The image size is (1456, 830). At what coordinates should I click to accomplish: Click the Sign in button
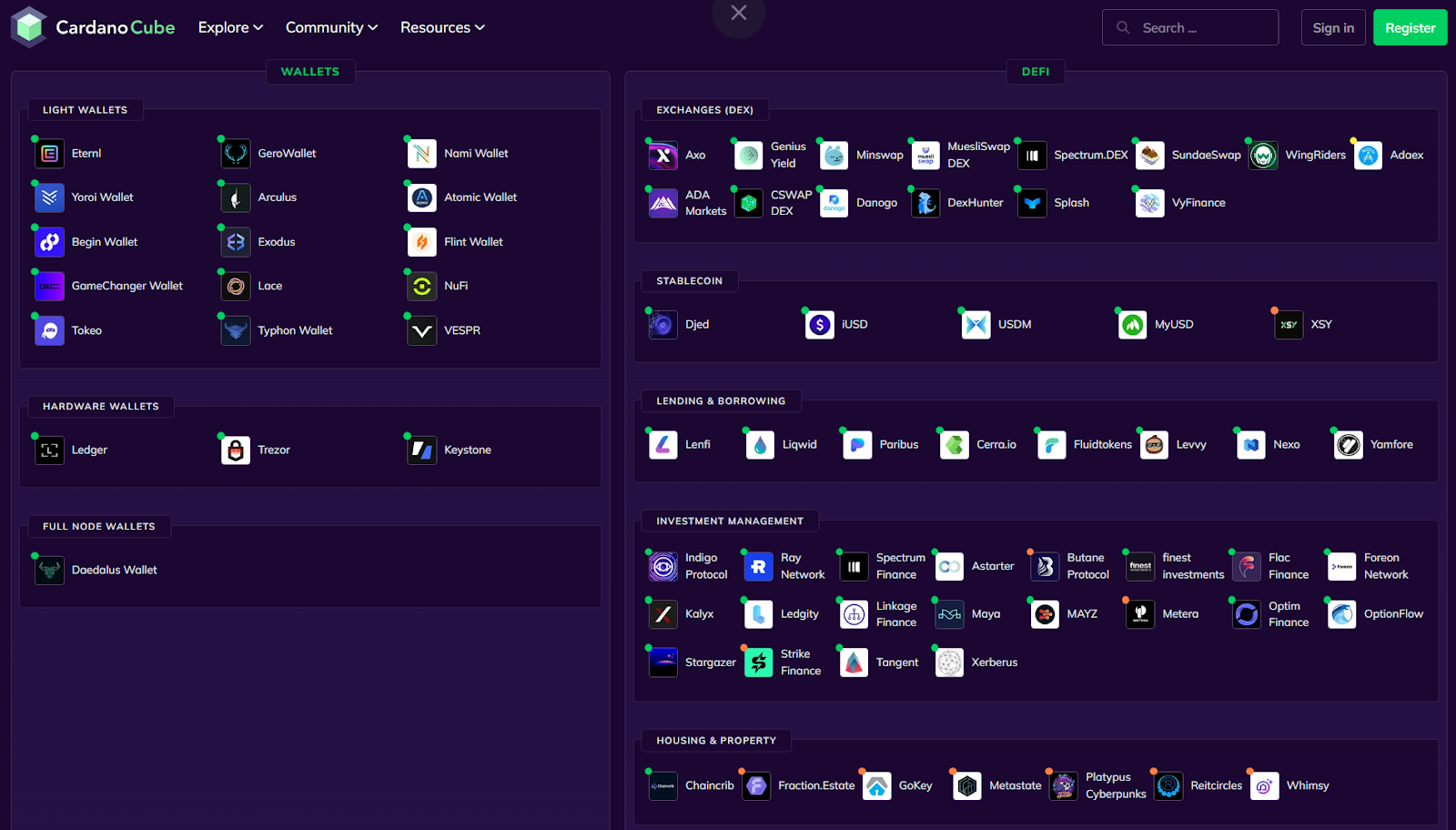(1333, 27)
